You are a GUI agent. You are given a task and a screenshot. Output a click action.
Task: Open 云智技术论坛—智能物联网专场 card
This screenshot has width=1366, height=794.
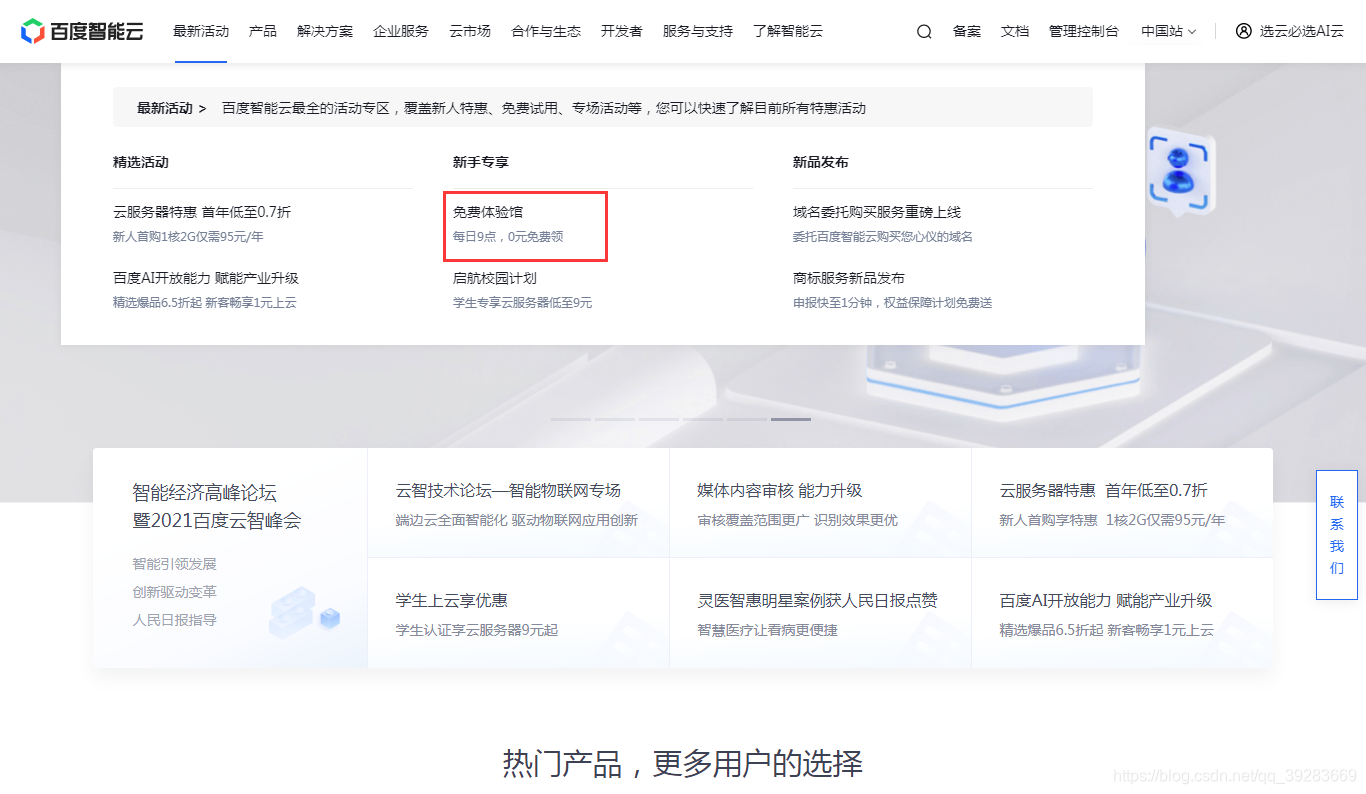point(518,503)
